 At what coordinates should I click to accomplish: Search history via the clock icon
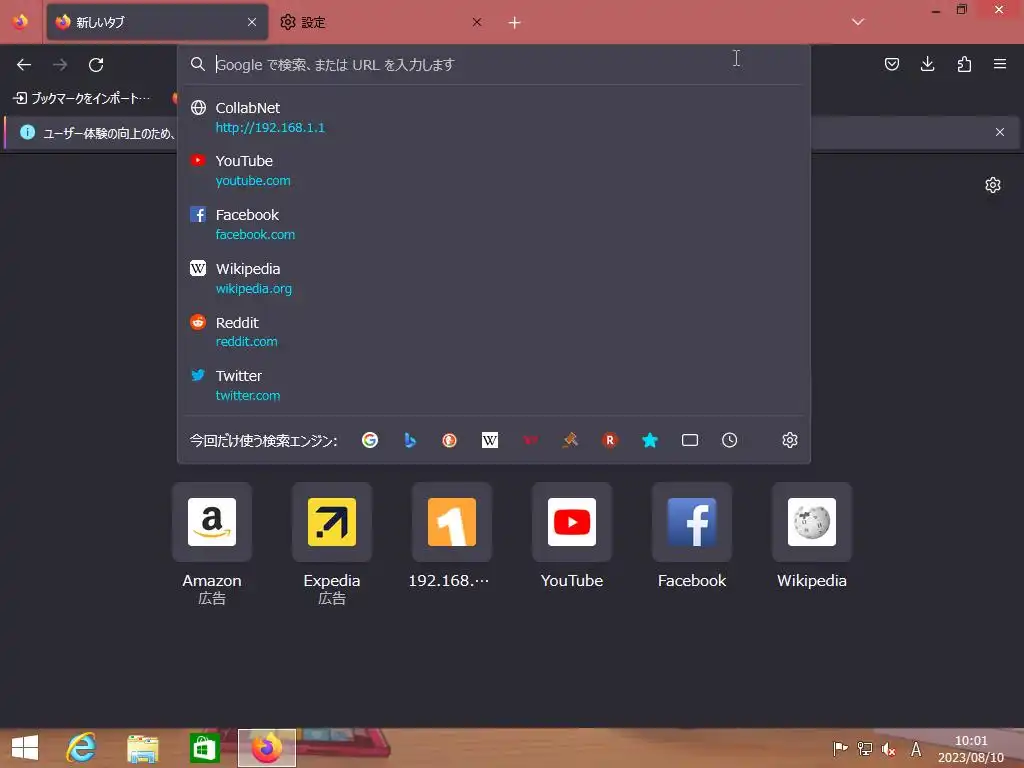[729, 440]
